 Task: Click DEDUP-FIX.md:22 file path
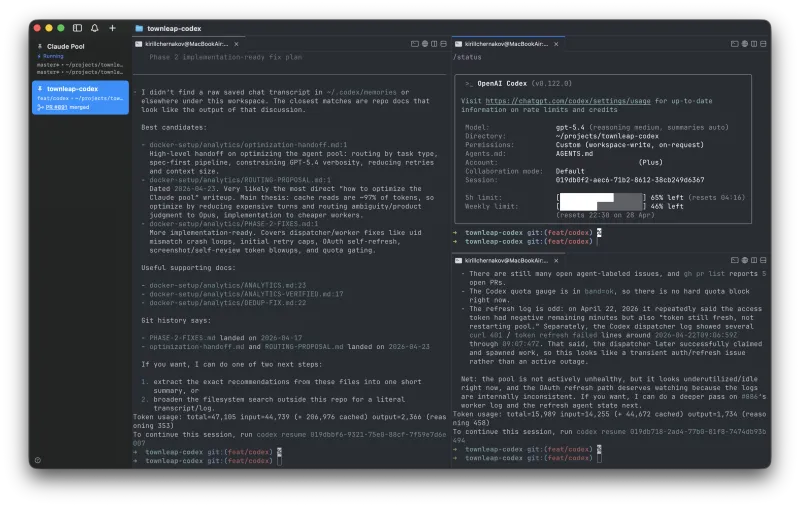pos(228,303)
